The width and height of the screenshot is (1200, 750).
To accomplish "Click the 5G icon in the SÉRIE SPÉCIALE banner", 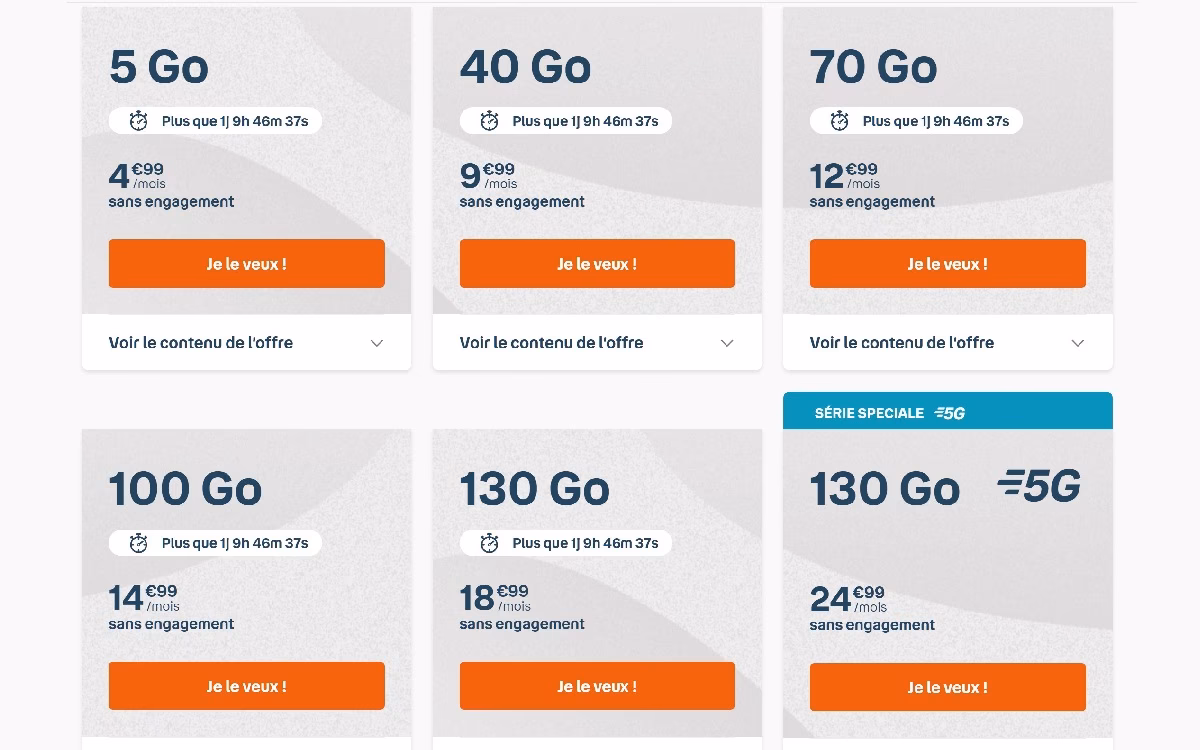I will 951,412.
